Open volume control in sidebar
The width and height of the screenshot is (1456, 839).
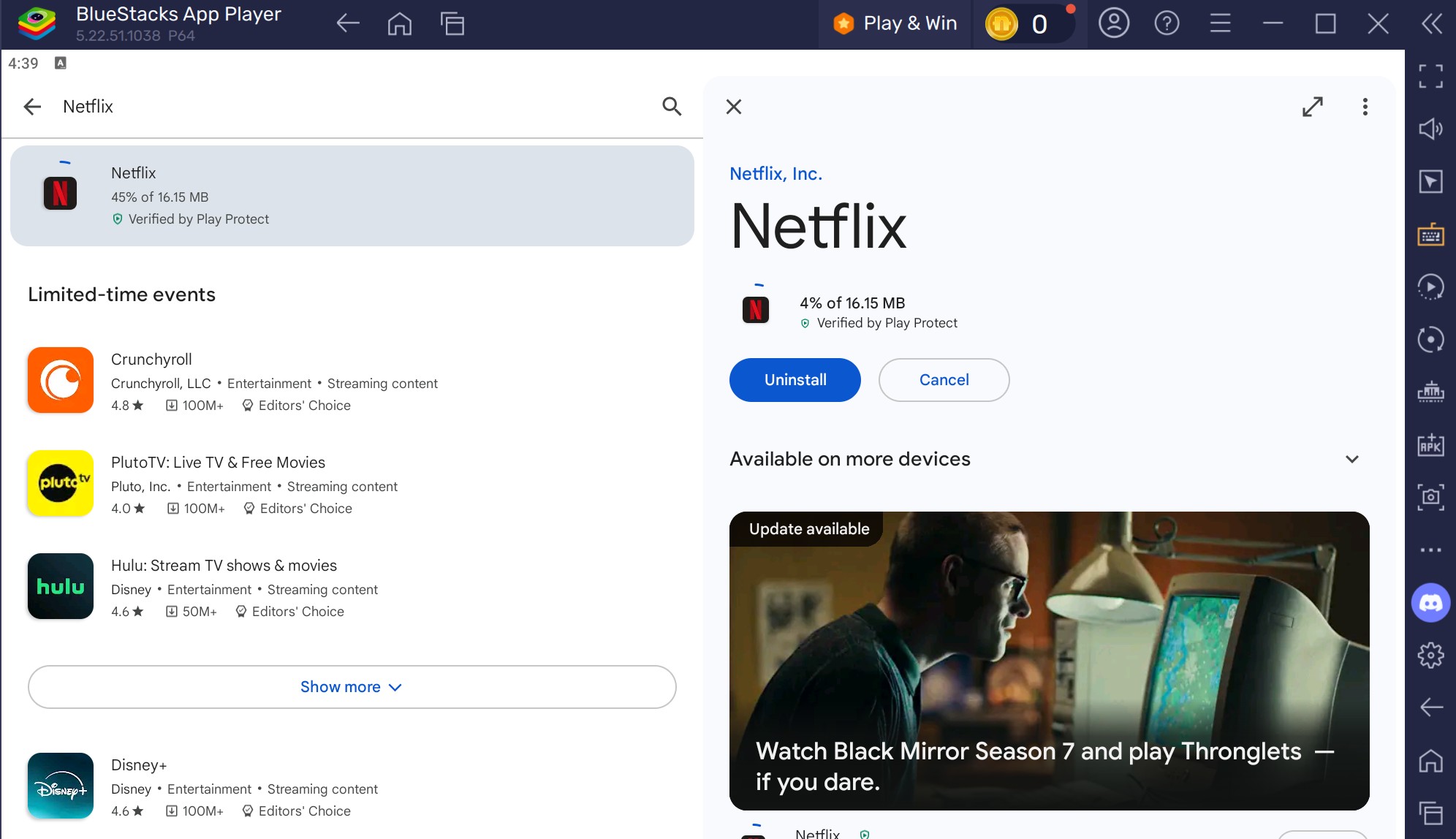(1430, 129)
